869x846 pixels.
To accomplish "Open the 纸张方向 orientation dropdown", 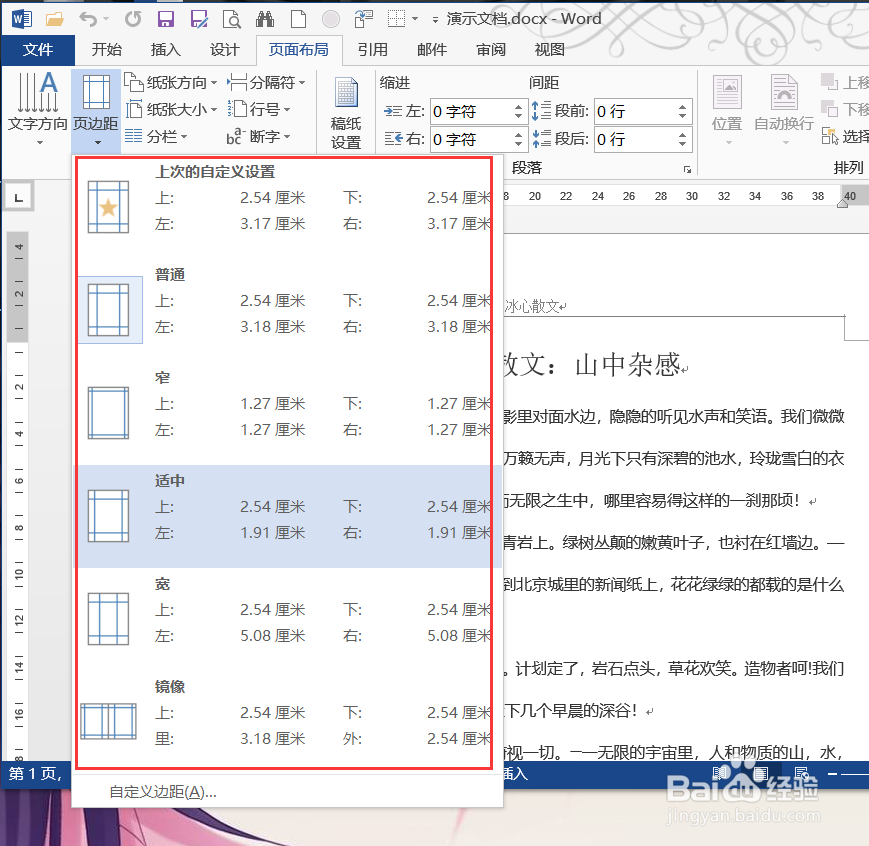I will click(x=171, y=83).
